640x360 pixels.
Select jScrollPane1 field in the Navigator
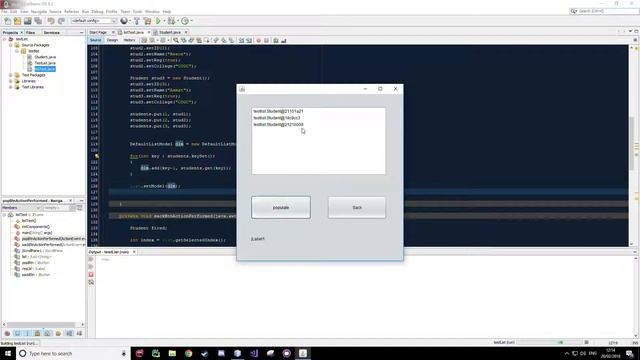(x=42, y=251)
